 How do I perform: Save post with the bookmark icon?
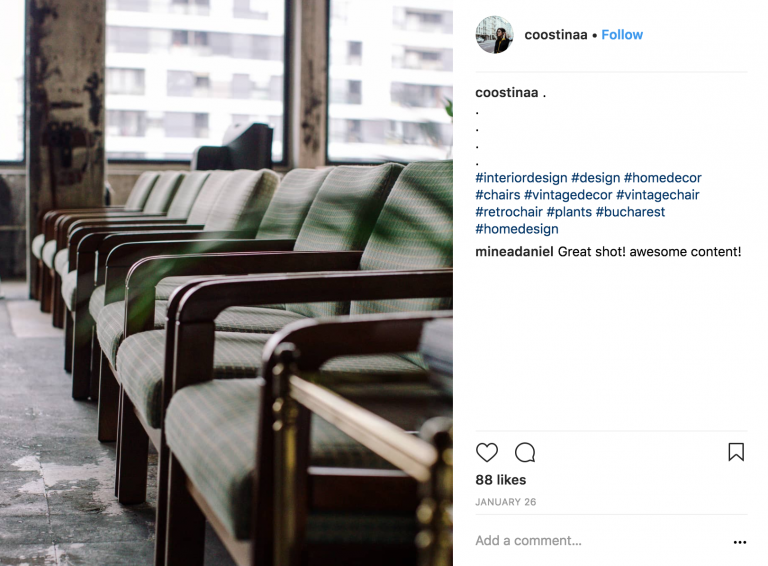click(x=736, y=452)
